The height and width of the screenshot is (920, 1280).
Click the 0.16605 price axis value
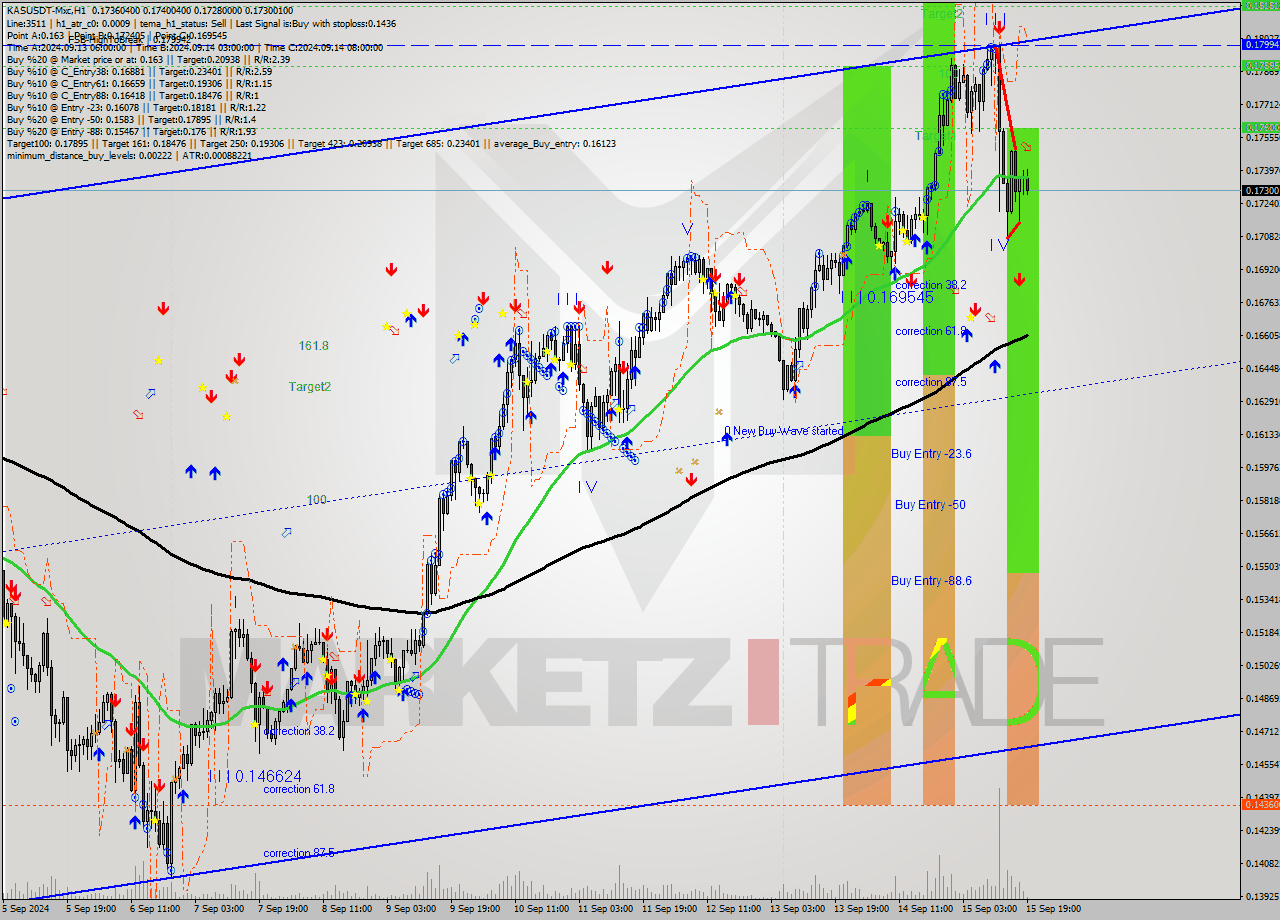click(x=1260, y=336)
